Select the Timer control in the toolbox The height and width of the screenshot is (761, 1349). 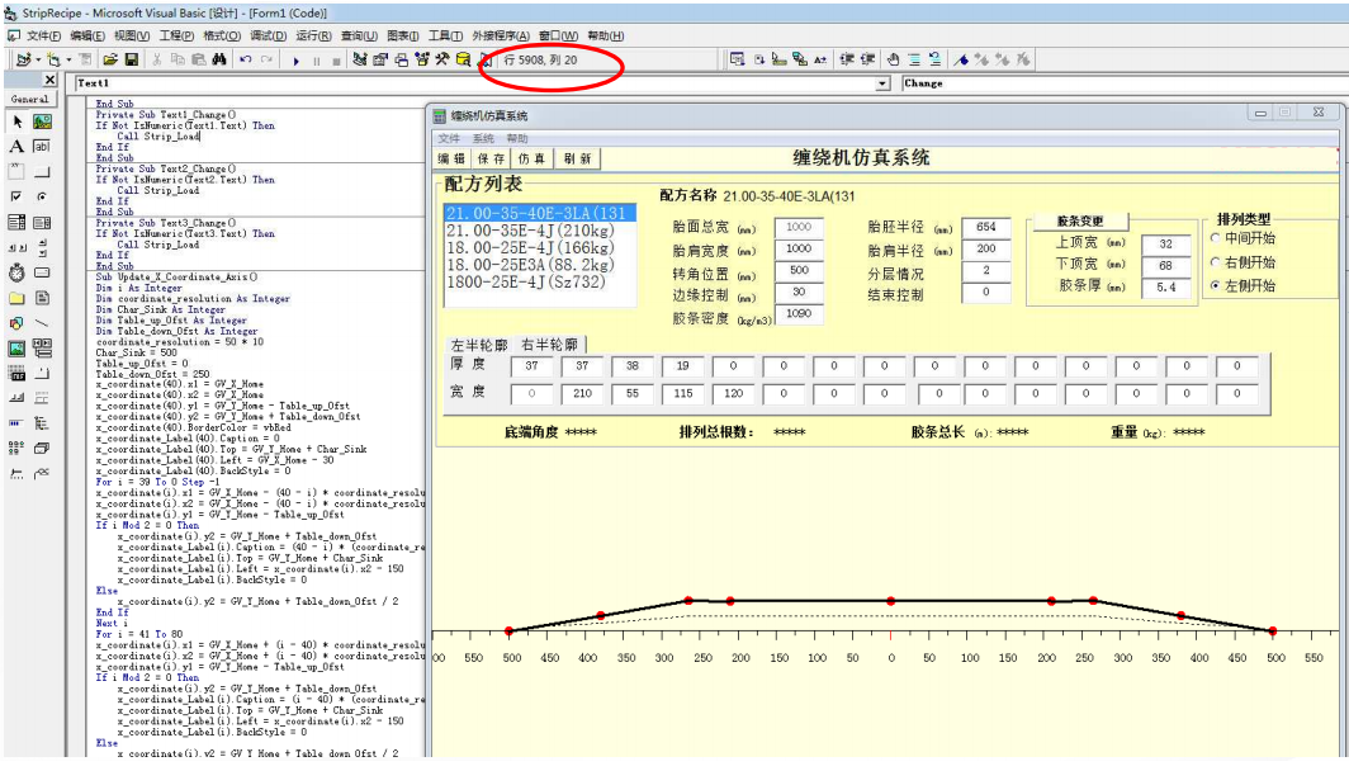tap(17, 272)
